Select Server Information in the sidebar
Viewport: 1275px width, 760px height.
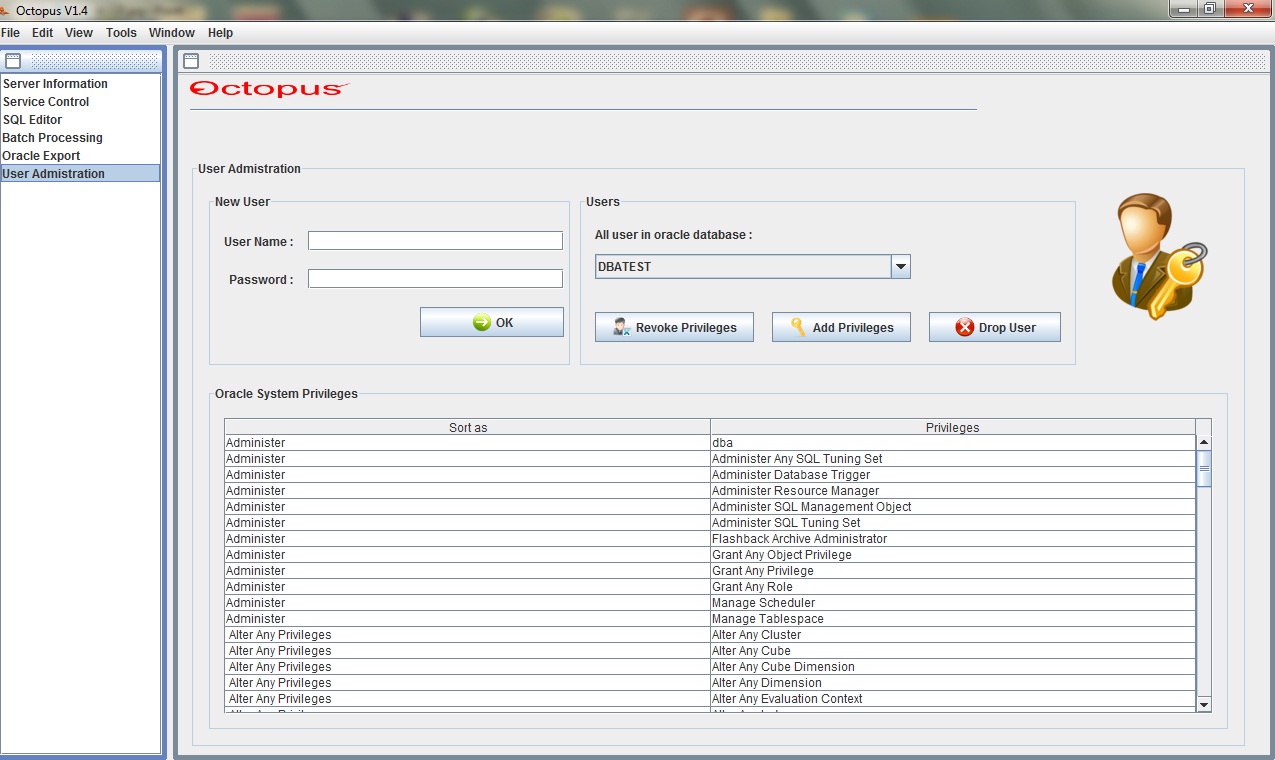tap(80, 84)
